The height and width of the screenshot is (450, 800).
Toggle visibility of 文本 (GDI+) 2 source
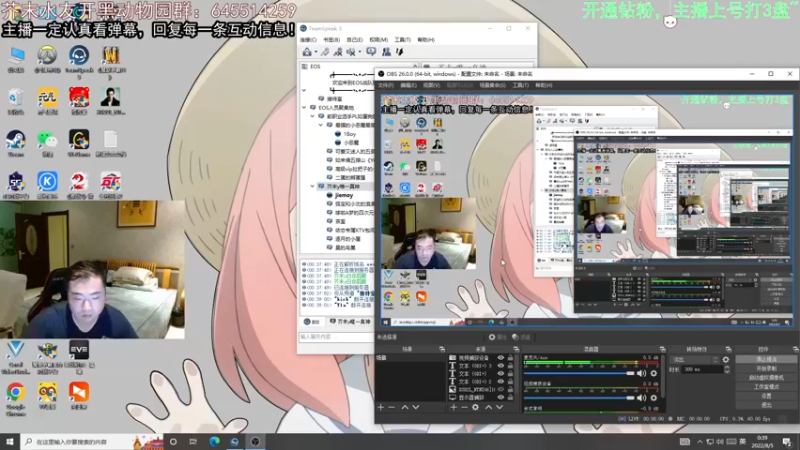click(501, 382)
